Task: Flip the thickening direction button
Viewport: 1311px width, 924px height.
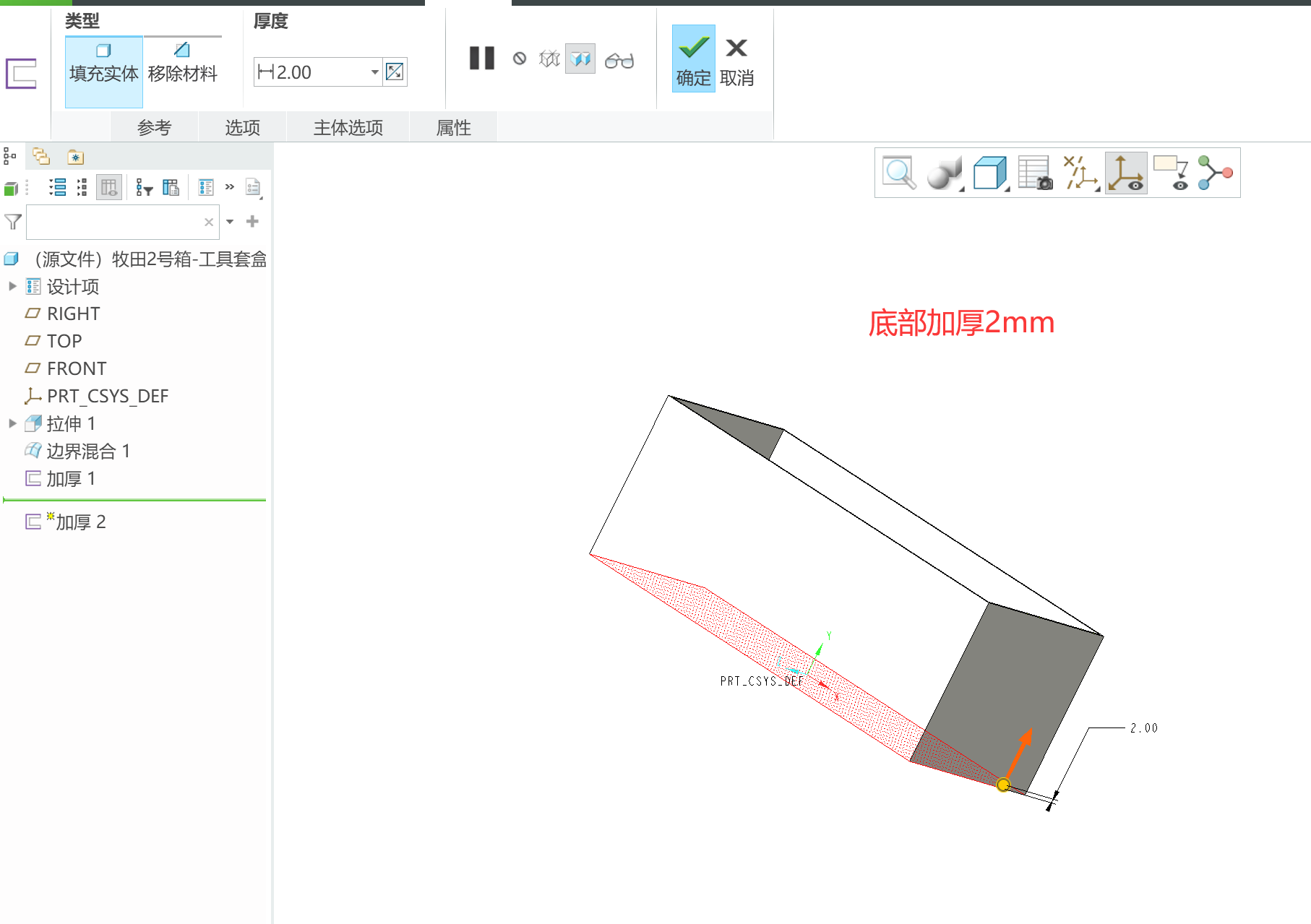Action: tap(395, 72)
